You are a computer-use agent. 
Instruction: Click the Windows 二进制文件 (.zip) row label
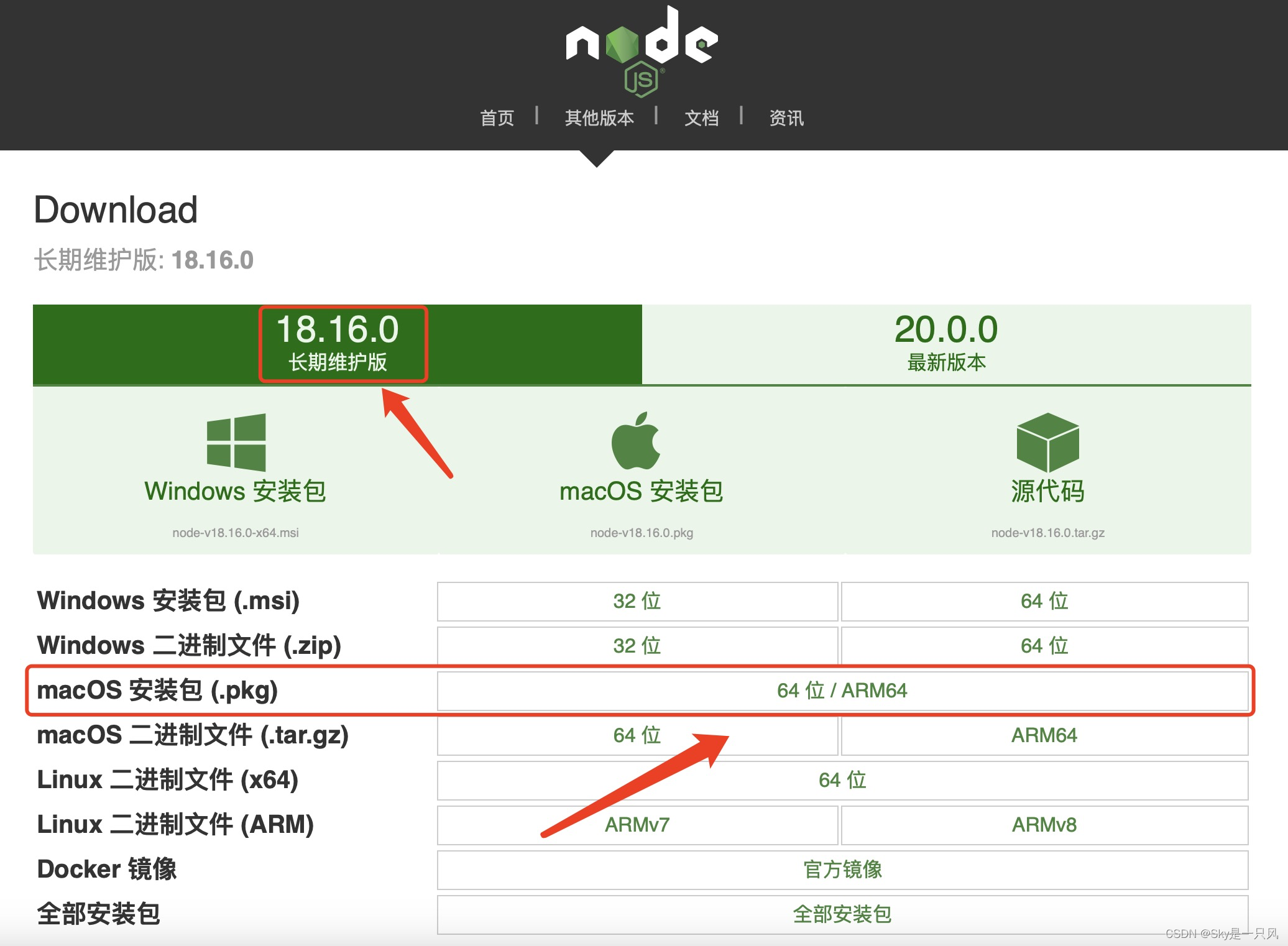(190, 646)
